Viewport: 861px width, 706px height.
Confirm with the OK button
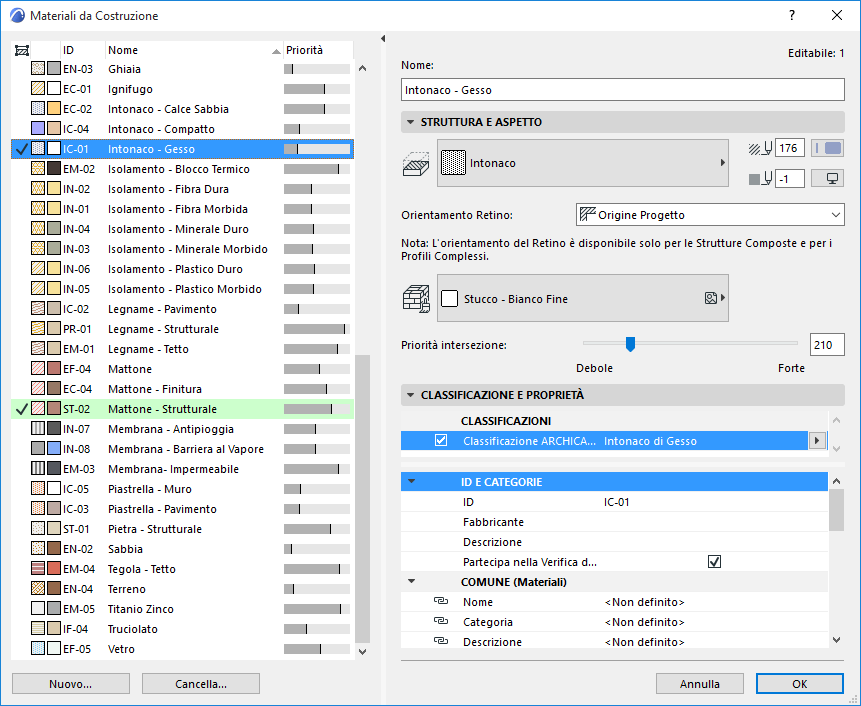[800, 683]
